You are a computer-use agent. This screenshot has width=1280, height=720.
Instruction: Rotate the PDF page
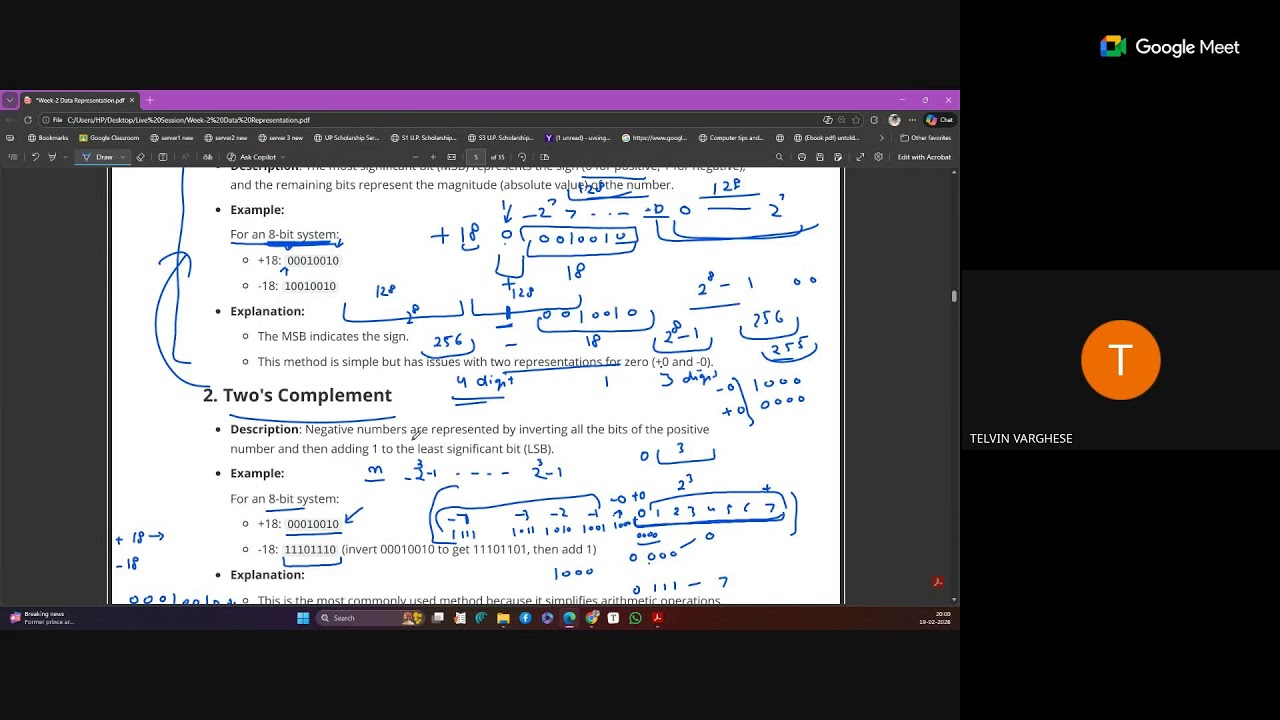(x=522, y=157)
